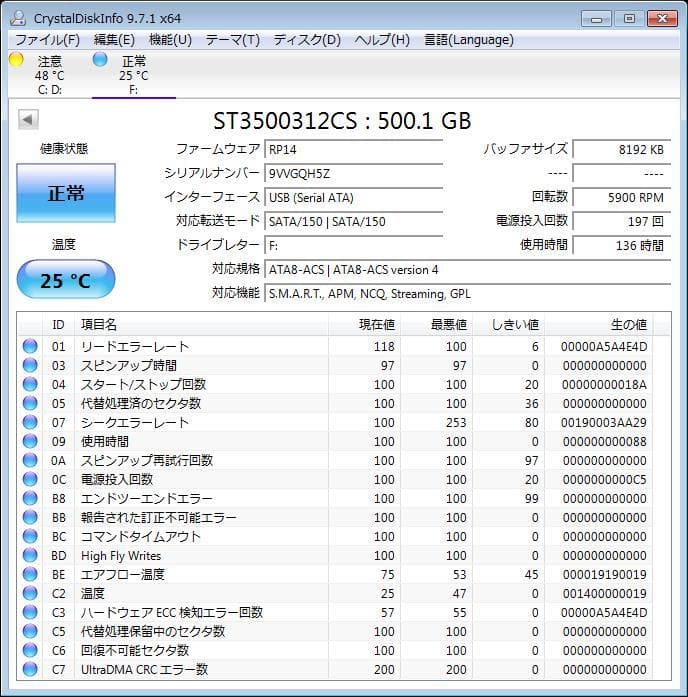Click the status orb for UltraDMA CRC row
The width and height of the screenshot is (688, 697).
(30, 670)
